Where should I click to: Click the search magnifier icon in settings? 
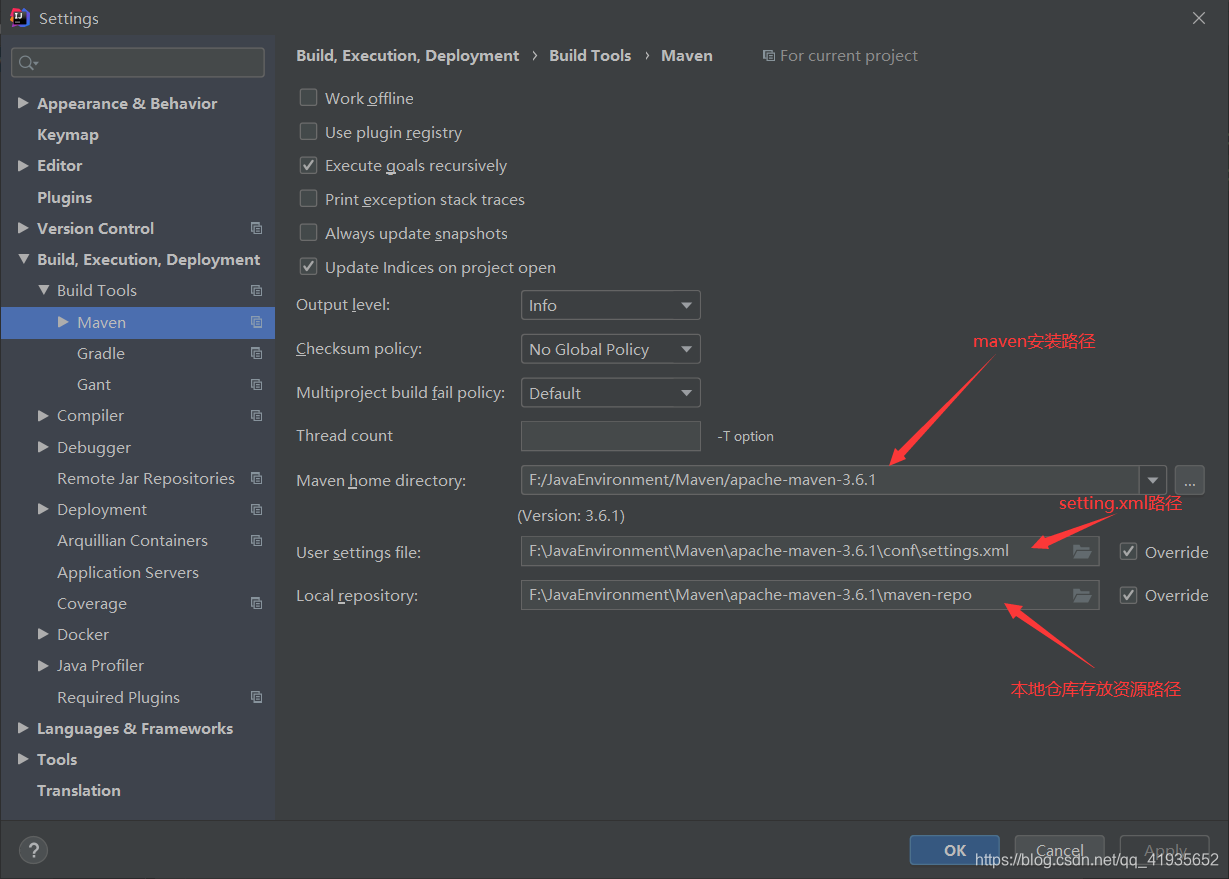26,63
